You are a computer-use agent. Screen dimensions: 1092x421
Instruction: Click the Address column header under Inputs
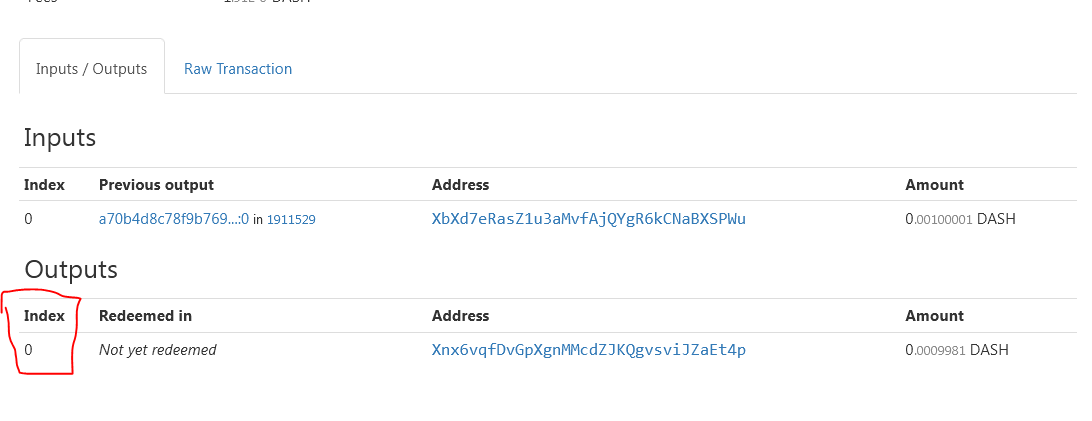pyautogui.click(x=460, y=185)
